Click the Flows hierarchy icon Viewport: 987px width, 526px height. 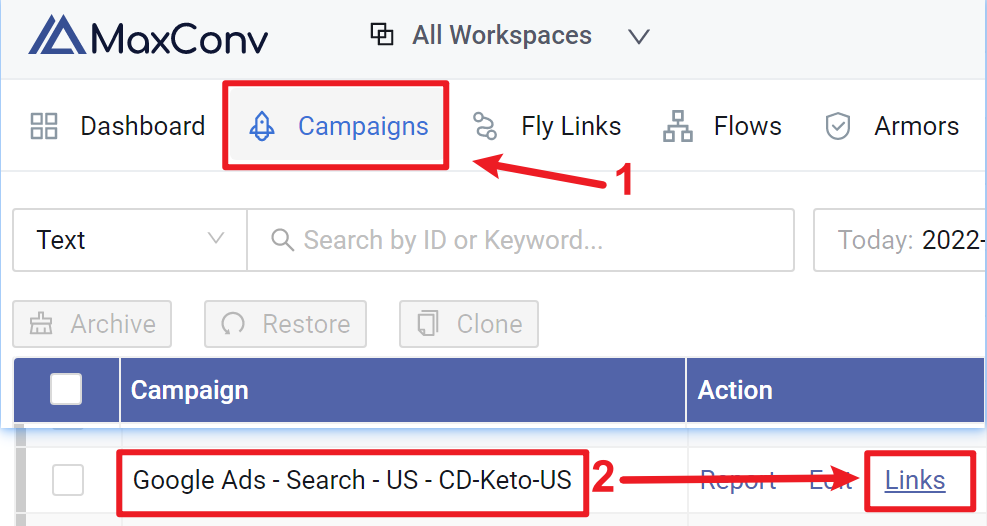(x=678, y=126)
